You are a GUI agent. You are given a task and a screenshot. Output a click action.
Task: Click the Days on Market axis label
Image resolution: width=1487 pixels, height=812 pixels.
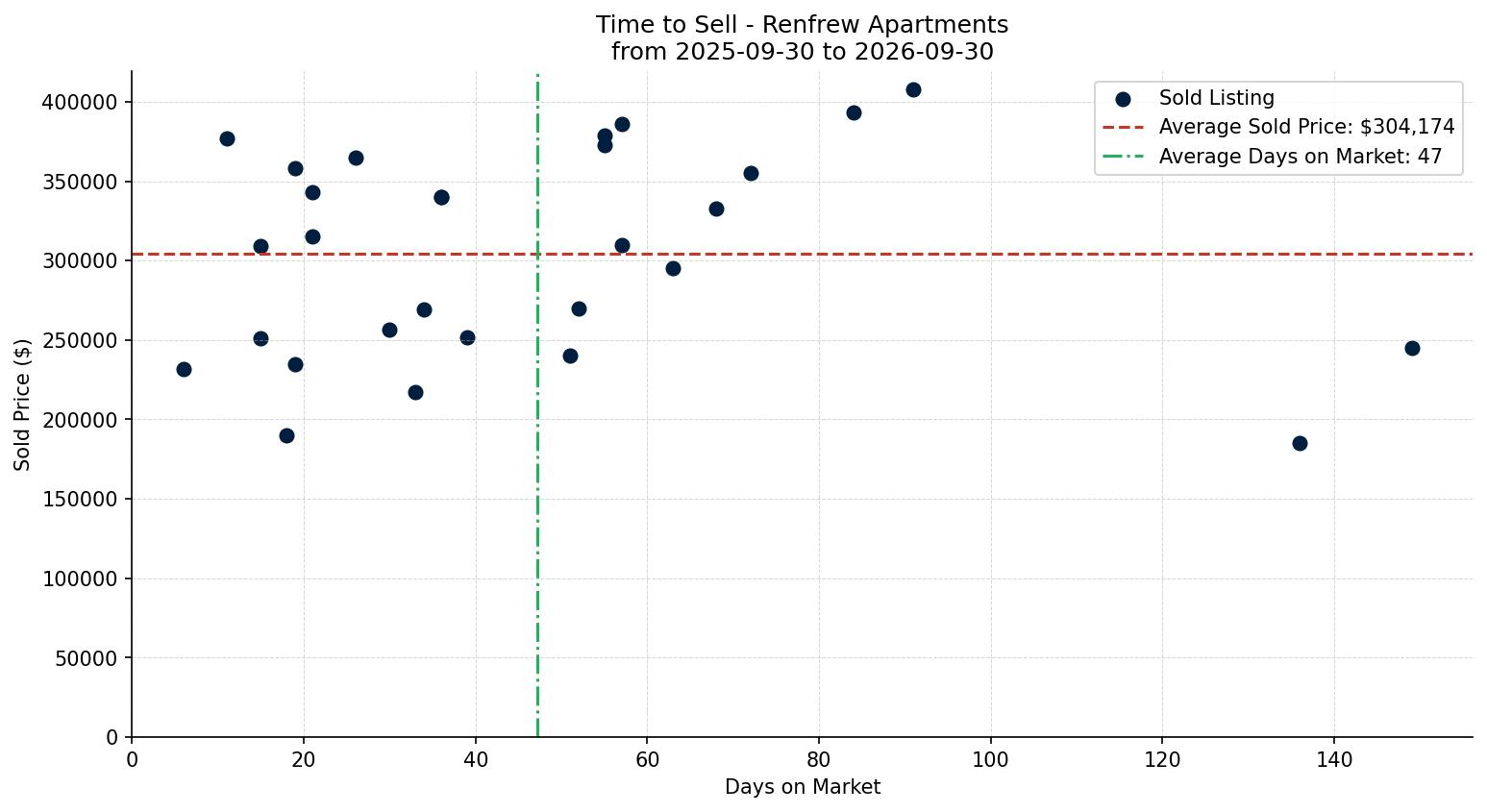point(803,787)
